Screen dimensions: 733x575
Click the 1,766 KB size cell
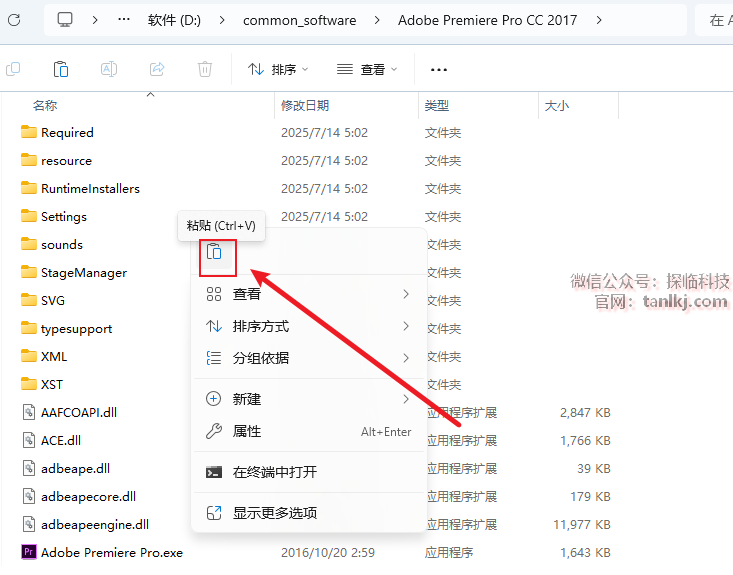coord(585,440)
